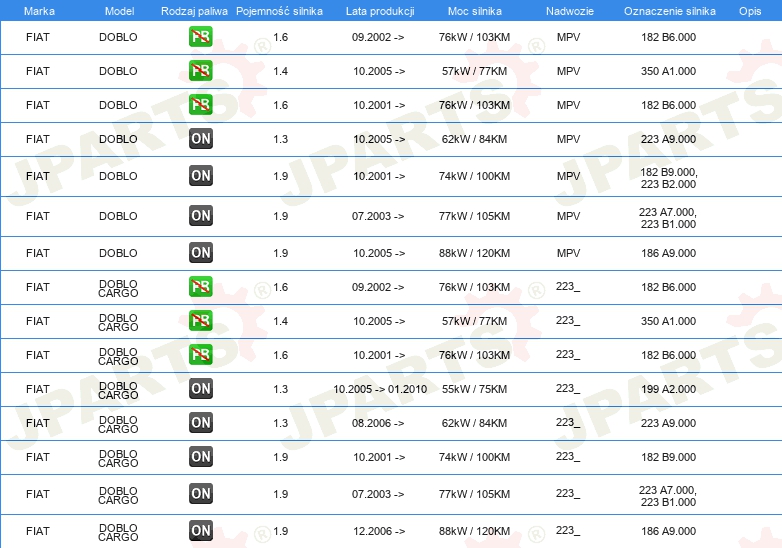Click the DOBLO model cell in the 350 A1.000 MPV row
Viewport: 782px width, 548px height.
pos(118,71)
